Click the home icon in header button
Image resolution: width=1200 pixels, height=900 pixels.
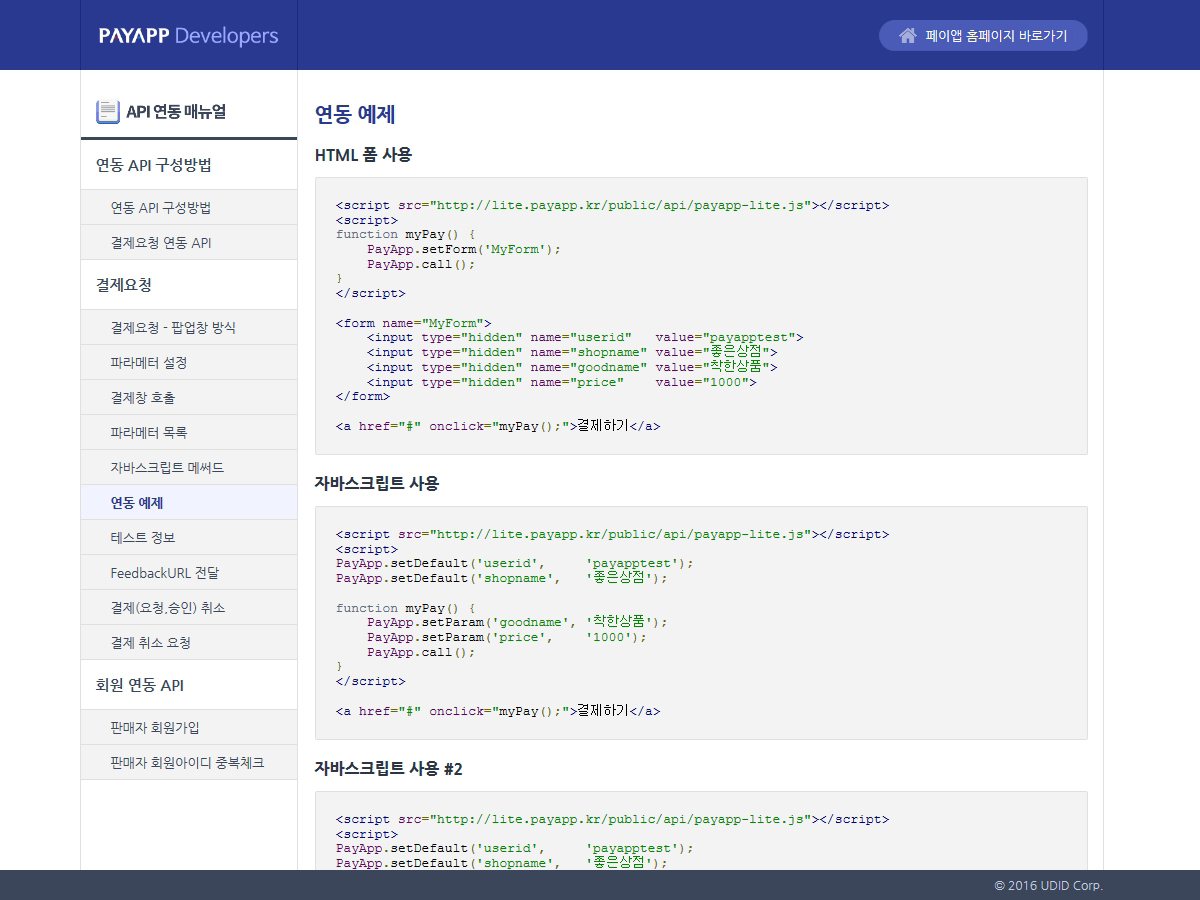[908, 36]
